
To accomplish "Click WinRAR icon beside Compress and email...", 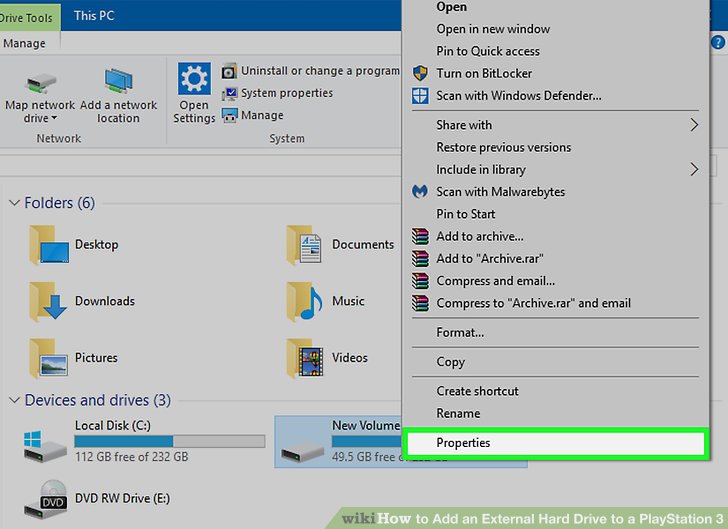I will (x=420, y=281).
